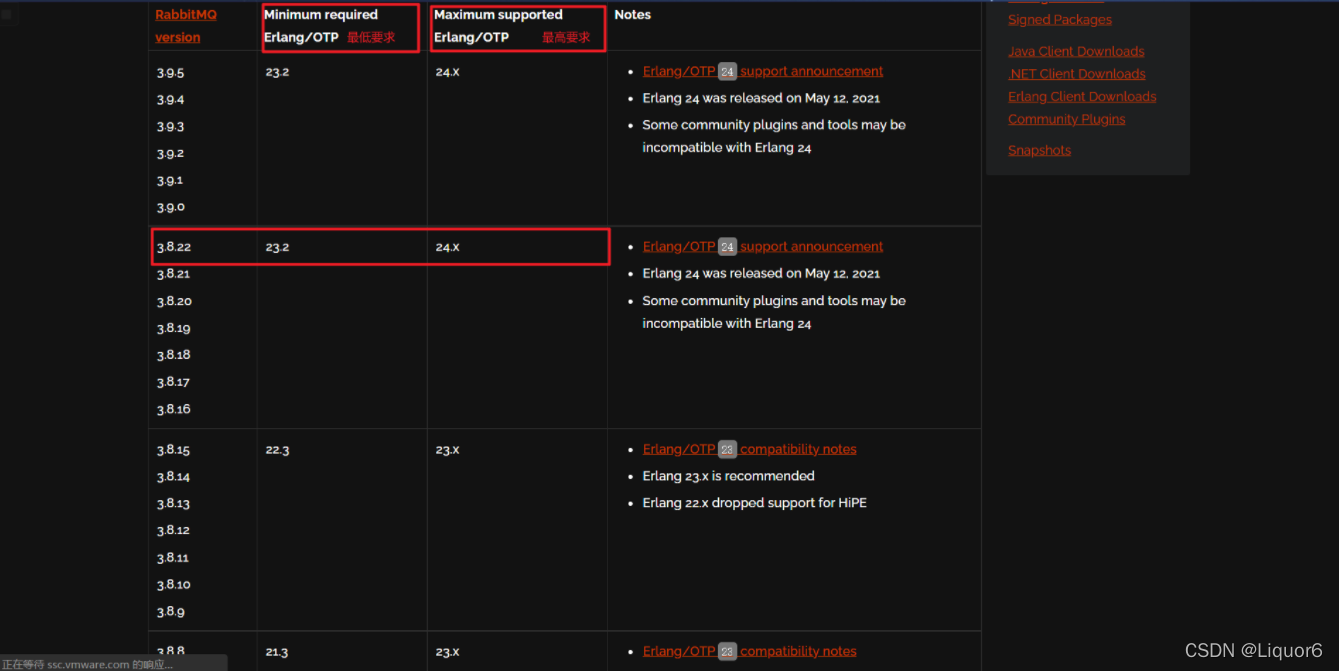
Task: Click the Minimum required Erlang/OTP column header
Action: click(321, 26)
